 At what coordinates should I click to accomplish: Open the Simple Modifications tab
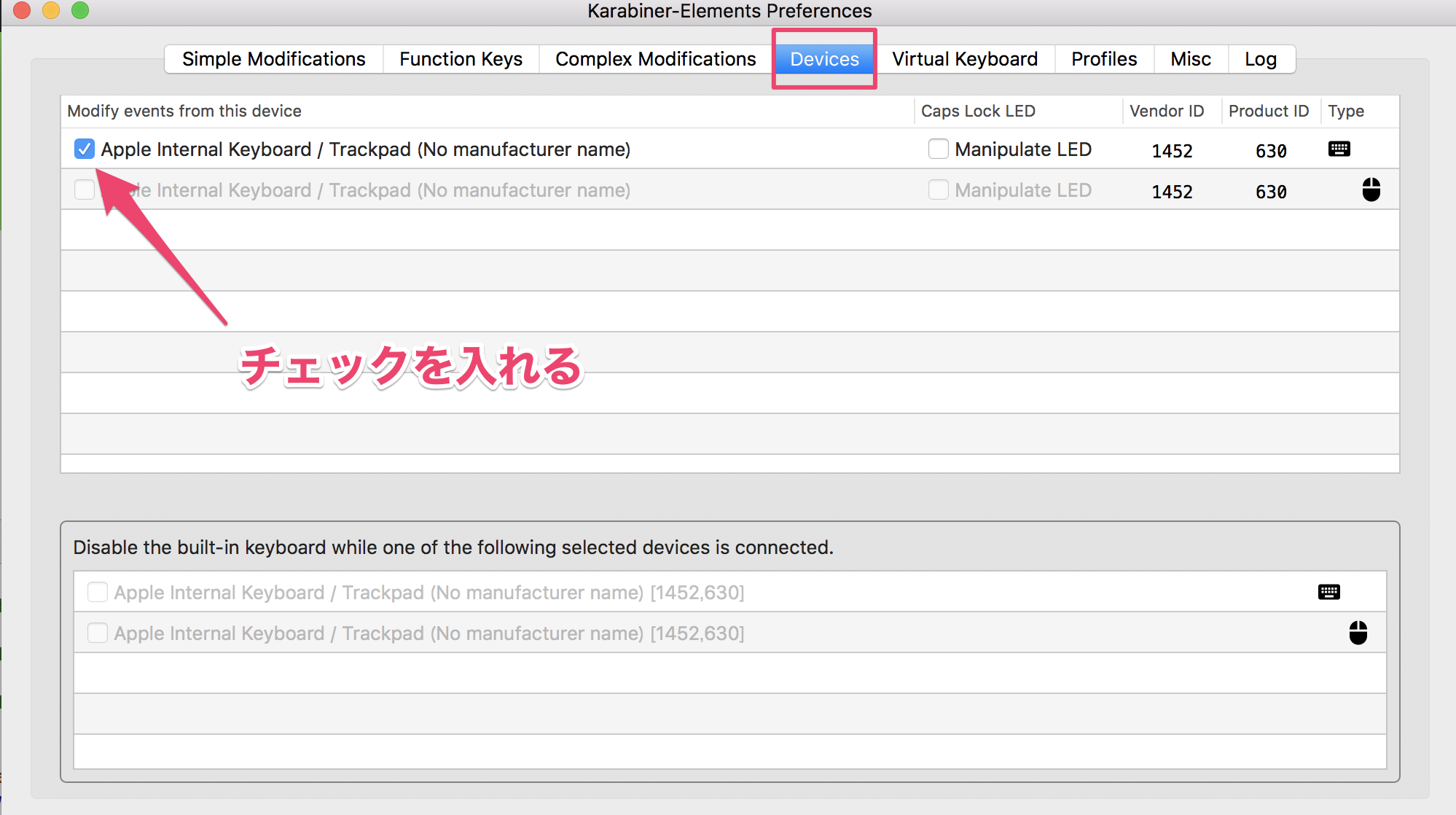click(273, 59)
